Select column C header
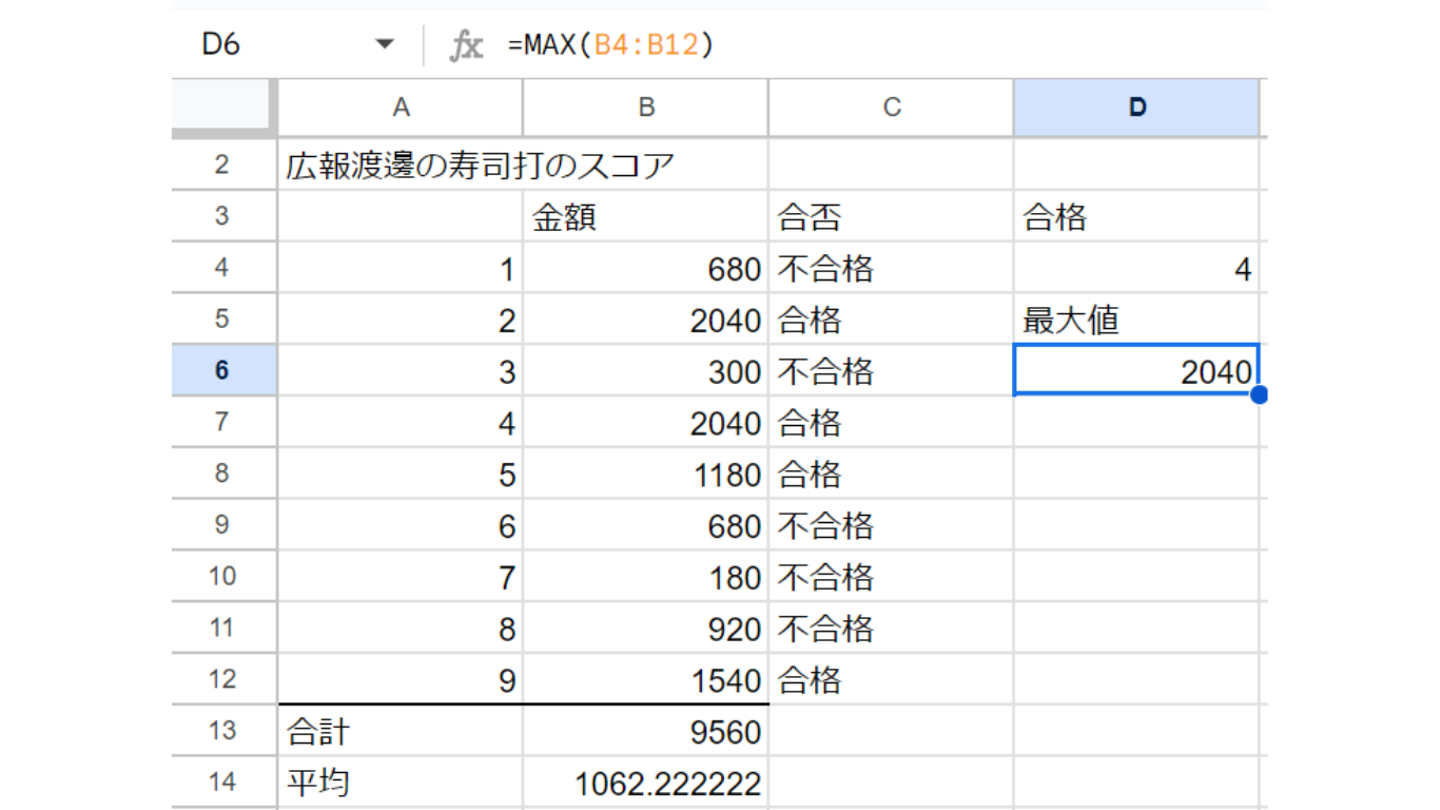The width and height of the screenshot is (1440, 810). click(x=891, y=108)
